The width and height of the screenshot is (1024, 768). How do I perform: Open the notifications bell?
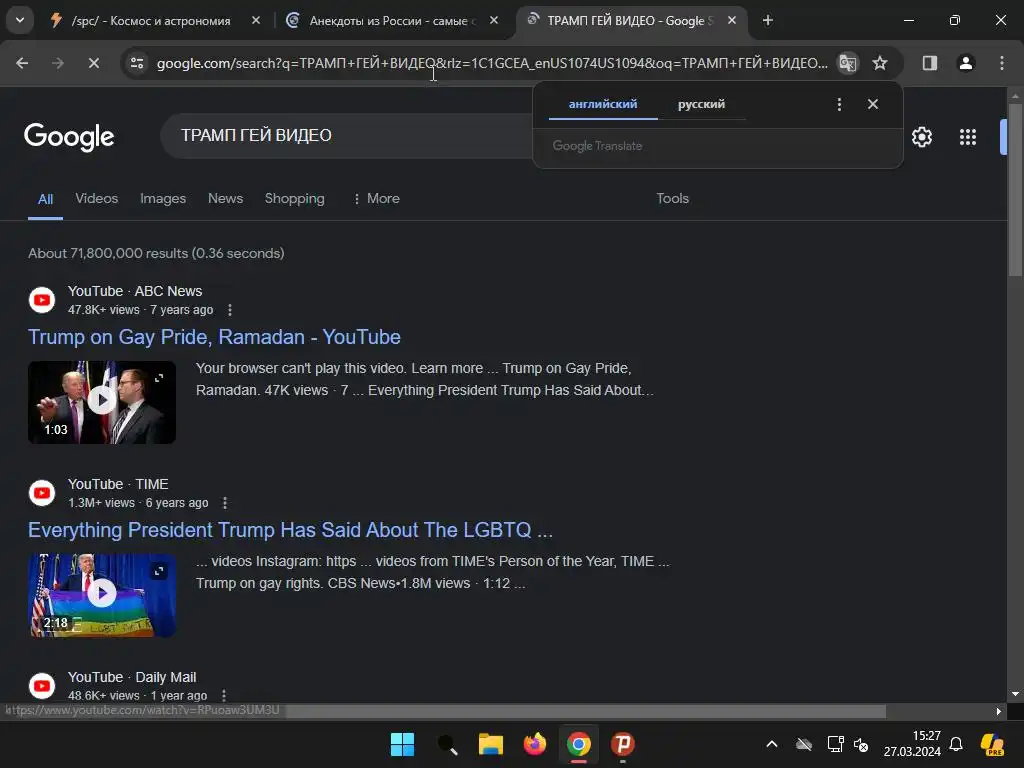coord(956,744)
